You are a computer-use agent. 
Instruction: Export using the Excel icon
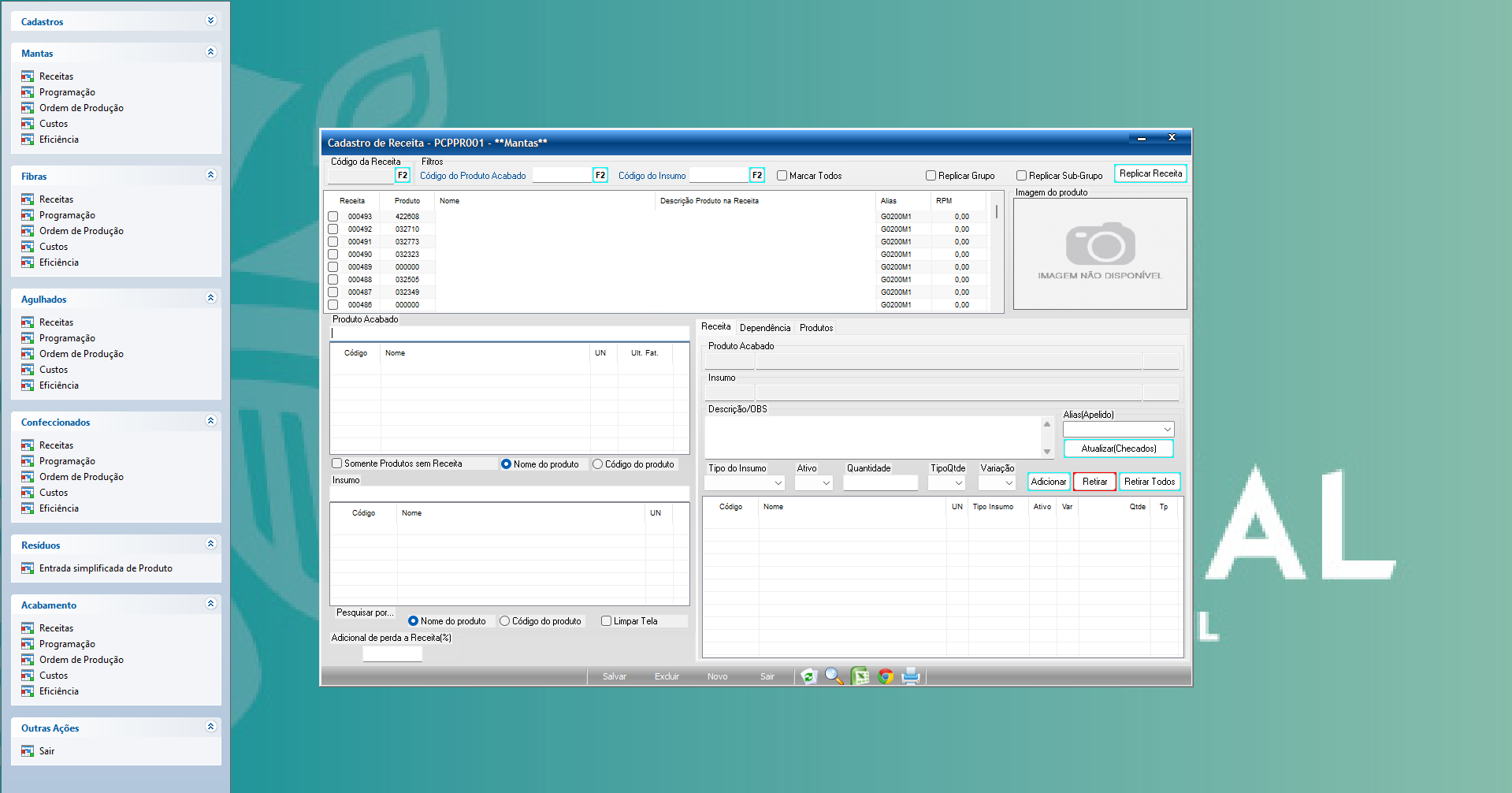click(860, 676)
